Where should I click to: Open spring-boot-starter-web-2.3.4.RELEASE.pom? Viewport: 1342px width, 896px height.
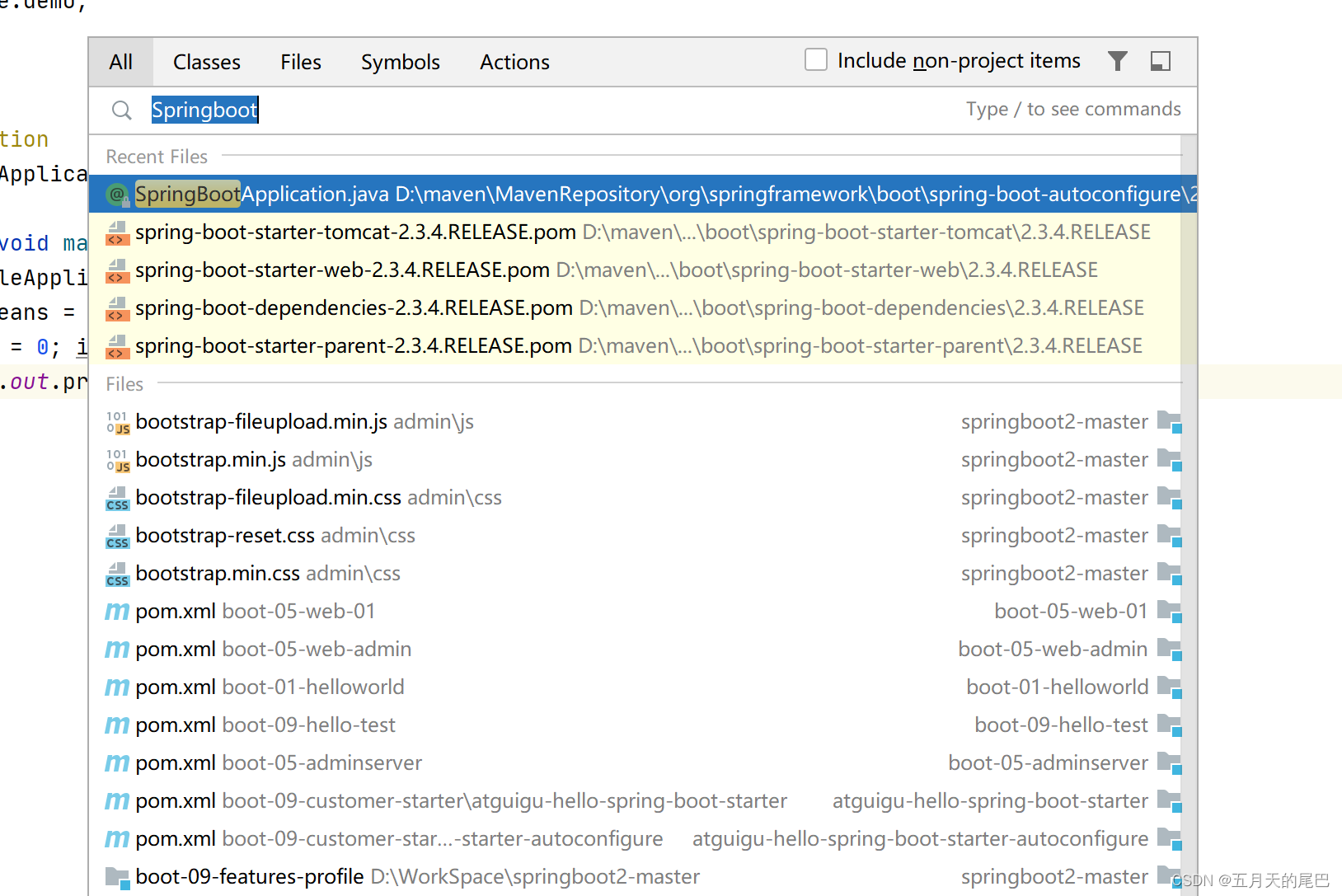tap(634, 270)
